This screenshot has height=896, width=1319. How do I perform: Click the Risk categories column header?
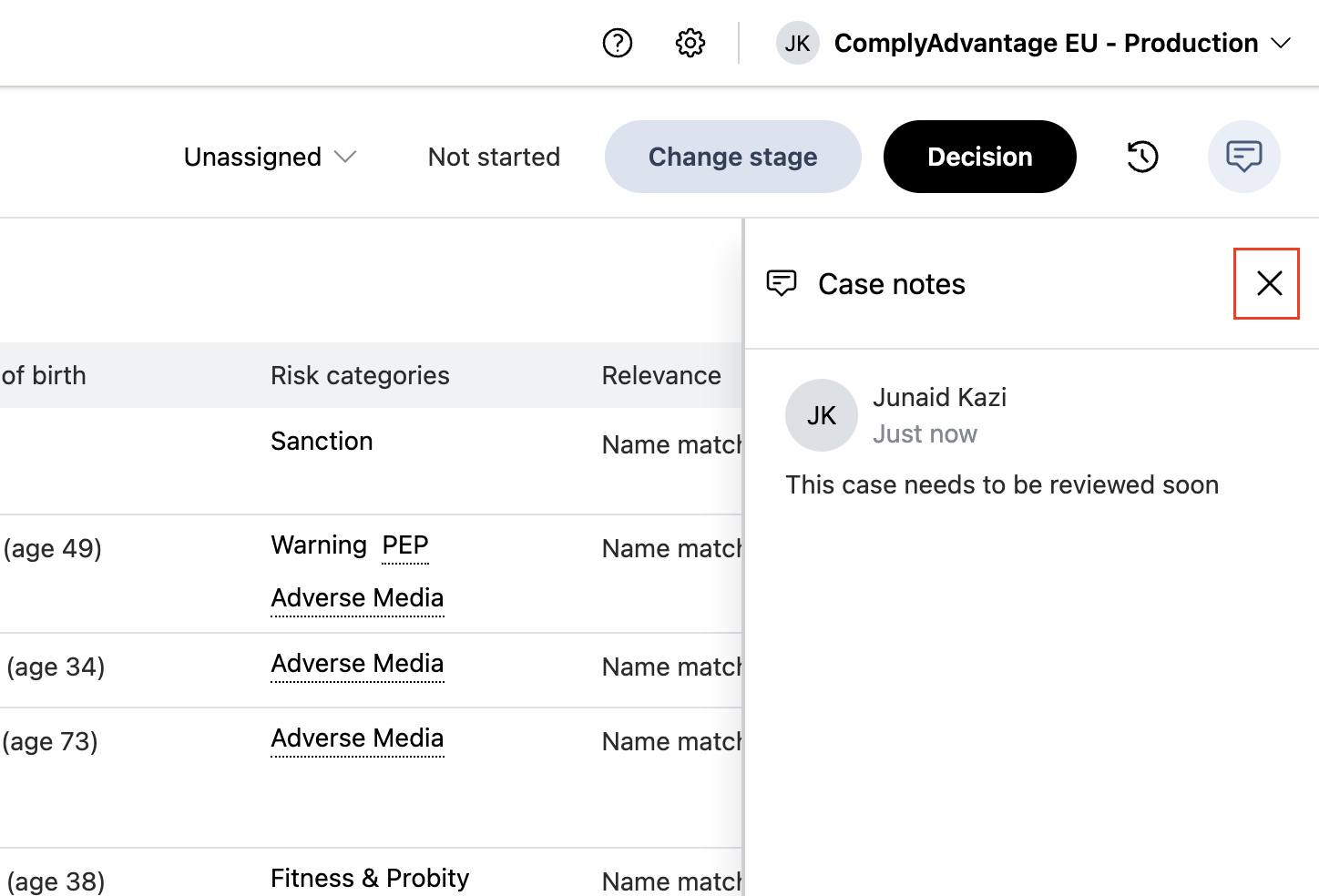pyautogui.click(x=360, y=375)
